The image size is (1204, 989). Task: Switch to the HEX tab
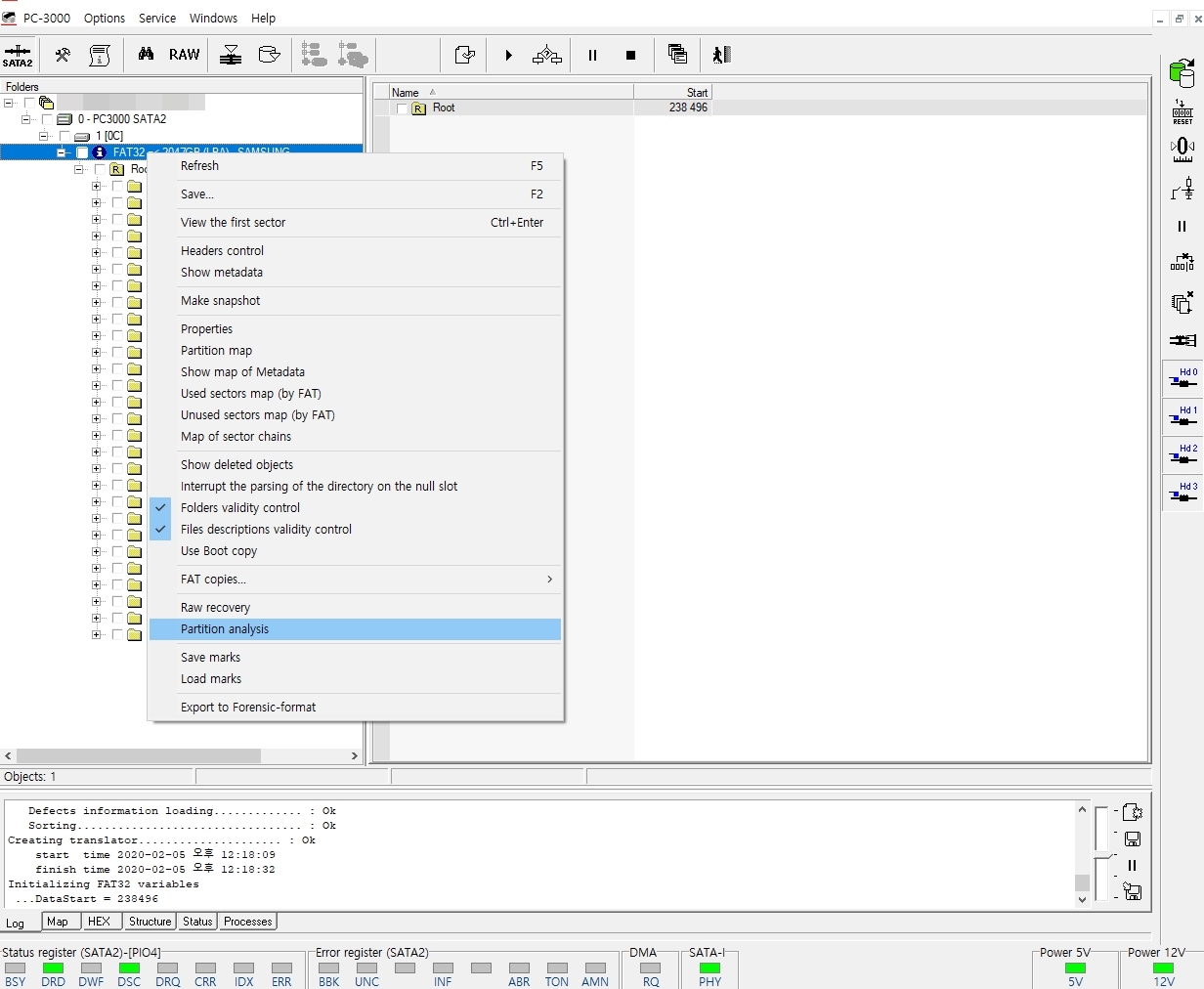(x=99, y=921)
